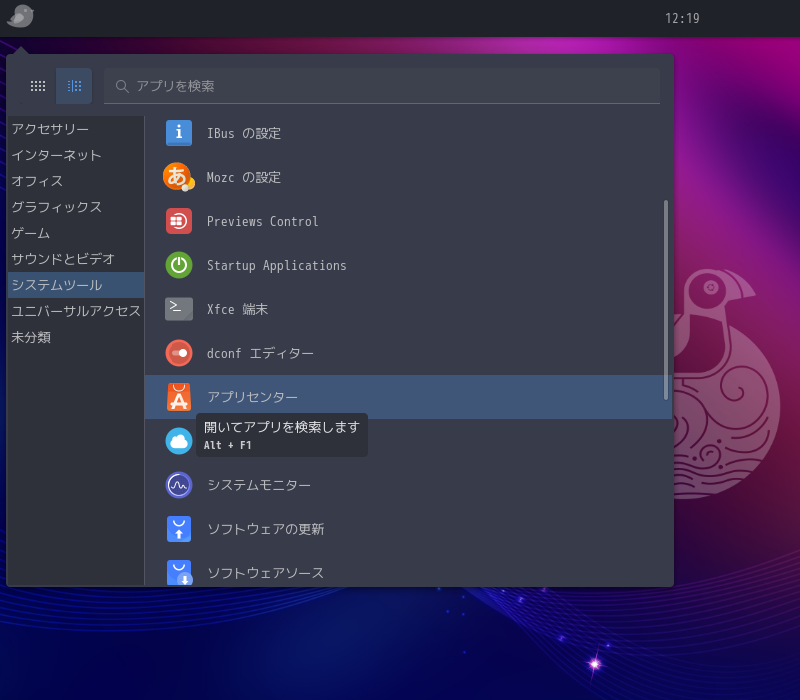Open IBus の設定 icon
This screenshot has width=800, height=700.
[x=179, y=133]
